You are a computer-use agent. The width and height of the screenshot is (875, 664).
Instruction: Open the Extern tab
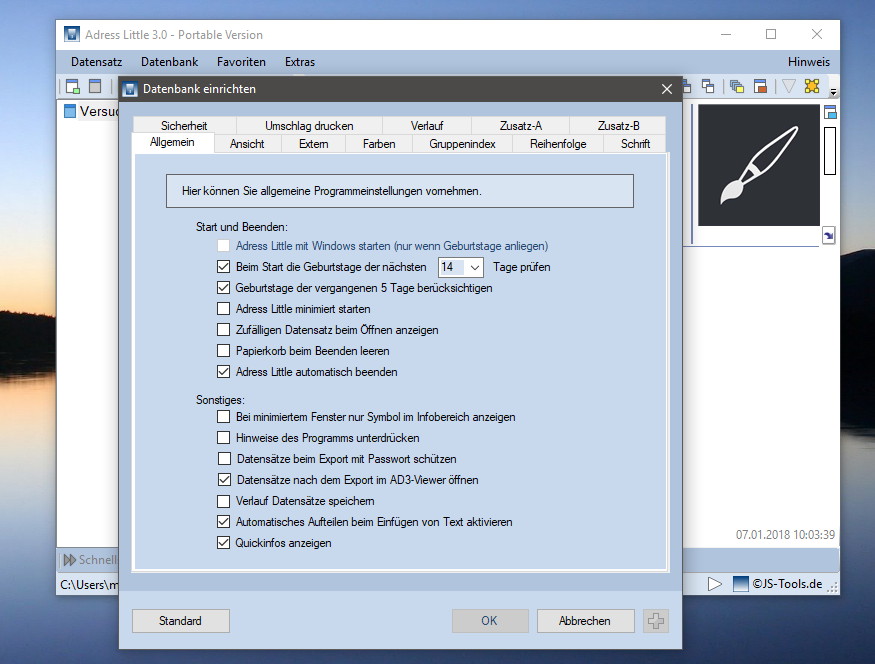(314, 144)
